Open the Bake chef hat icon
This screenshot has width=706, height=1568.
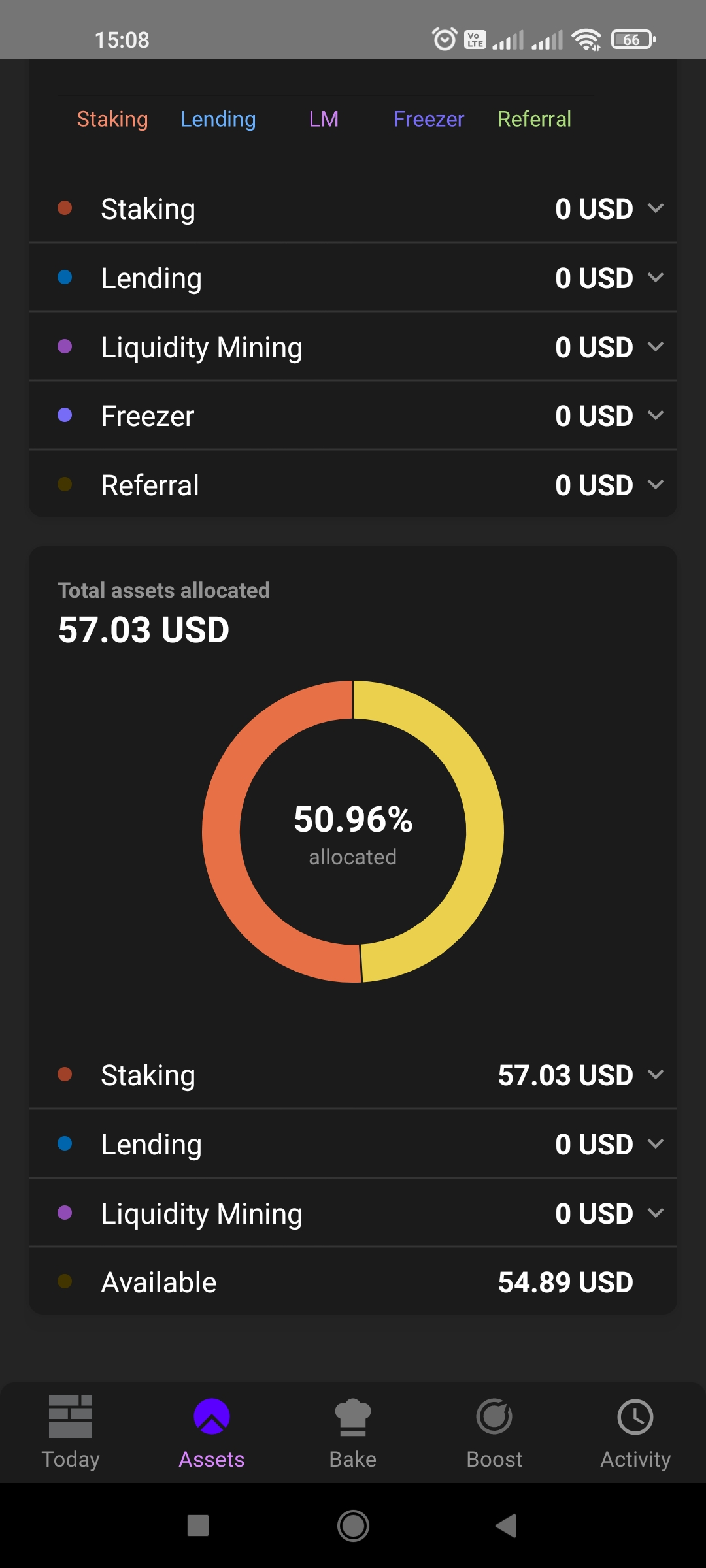tap(353, 1416)
